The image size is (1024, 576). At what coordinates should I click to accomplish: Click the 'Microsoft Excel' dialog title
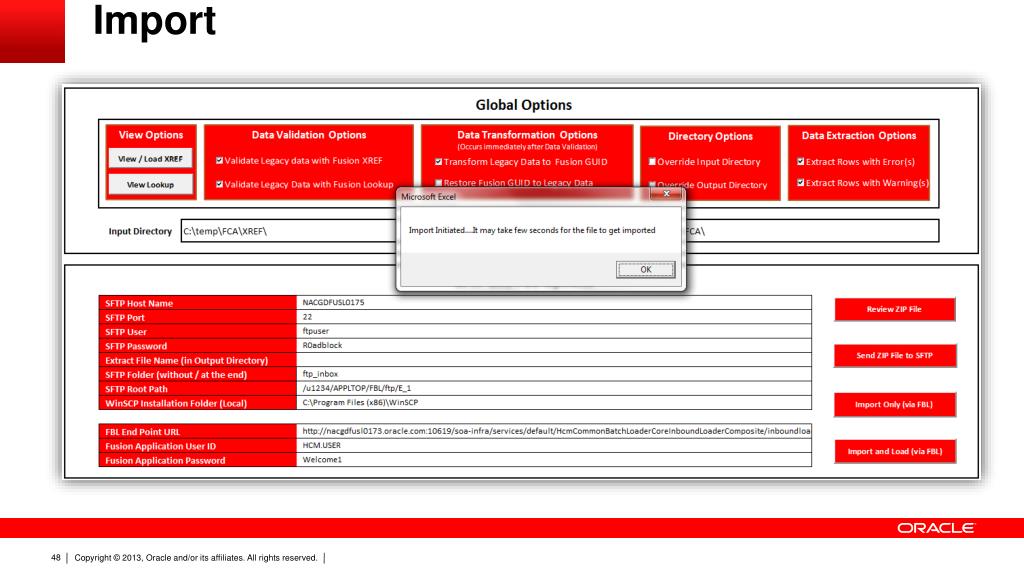click(428, 197)
